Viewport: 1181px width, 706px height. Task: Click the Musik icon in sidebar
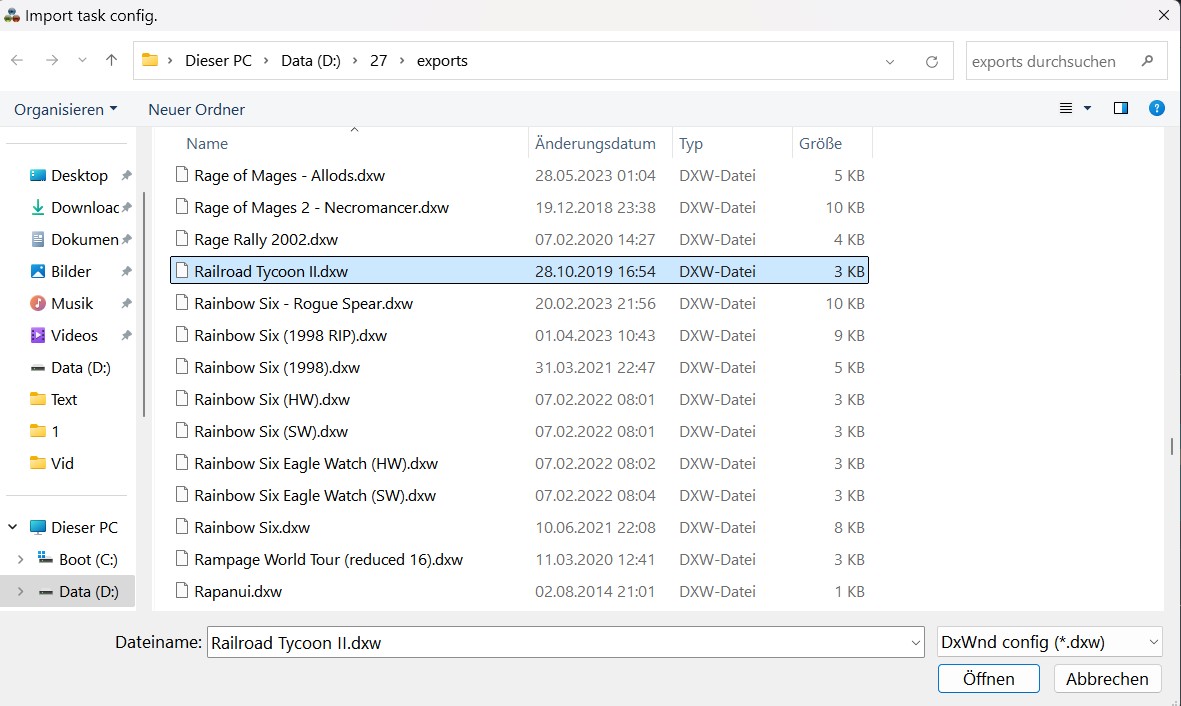pyautogui.click(x=37, y=304)
